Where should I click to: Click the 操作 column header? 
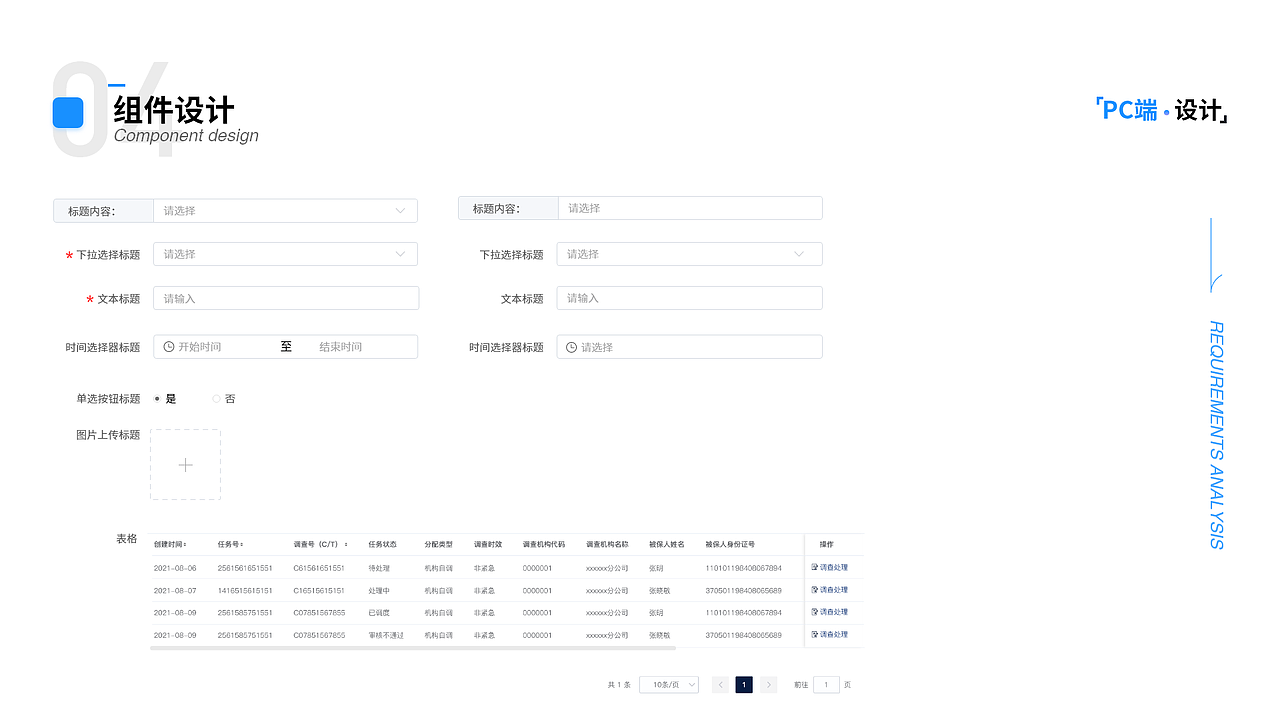pos(827,545)
